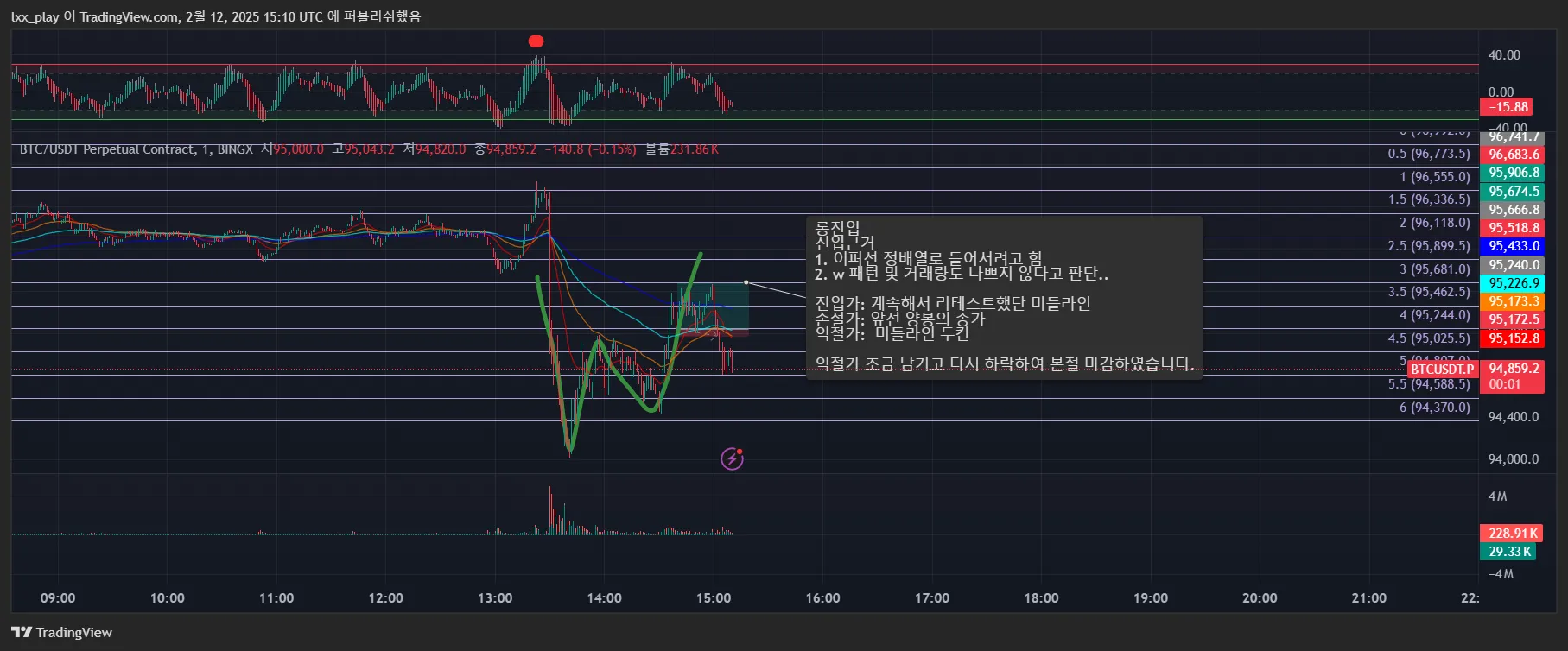The image size is (1568, 651).
Task: Click note line starting 2. w 패턴 및 거래량도
Action: [x=962, y=274]
